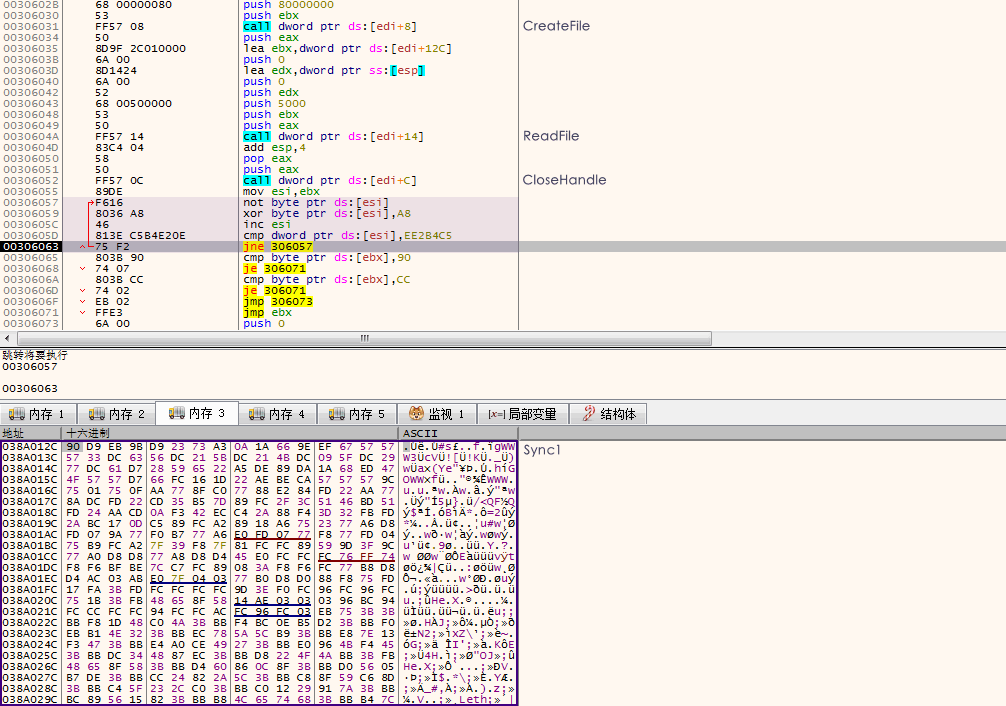Select the je 306071 at address 00306068
Image resolution: width=1006 pixels, height=706 pixels.
274,268
